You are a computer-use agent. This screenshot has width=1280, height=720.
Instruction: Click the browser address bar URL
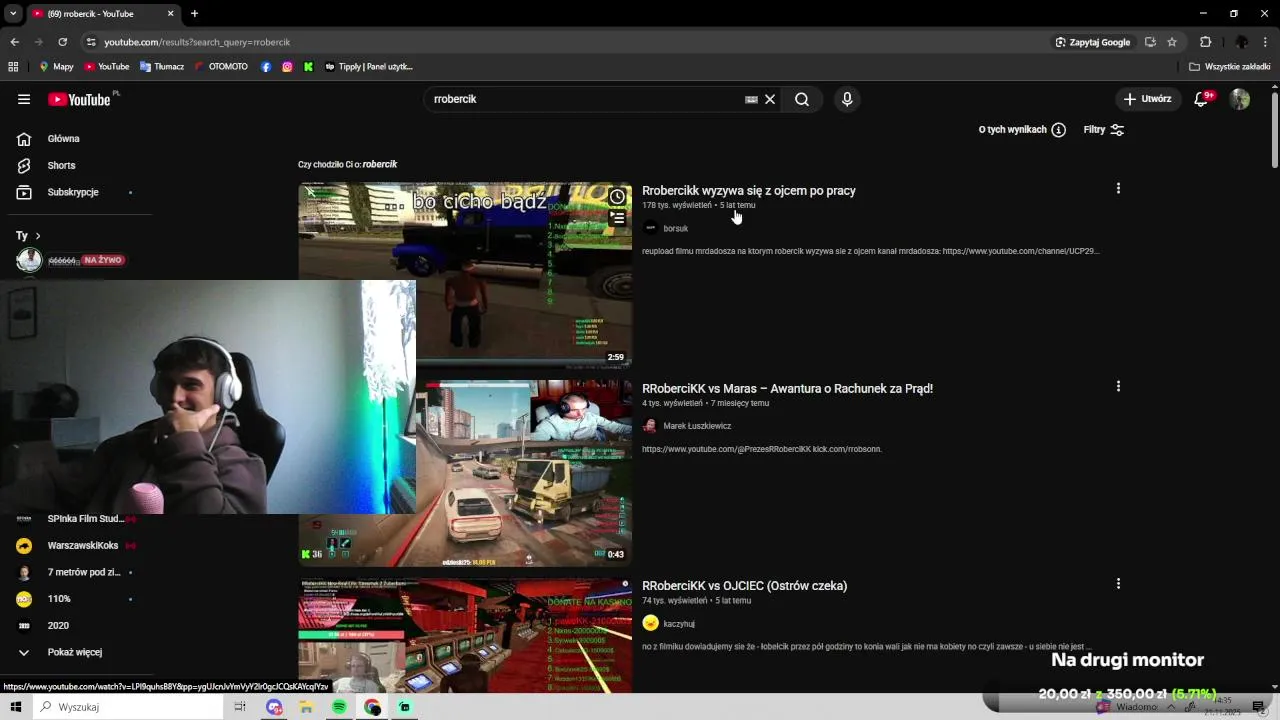[x=197, y=42]
